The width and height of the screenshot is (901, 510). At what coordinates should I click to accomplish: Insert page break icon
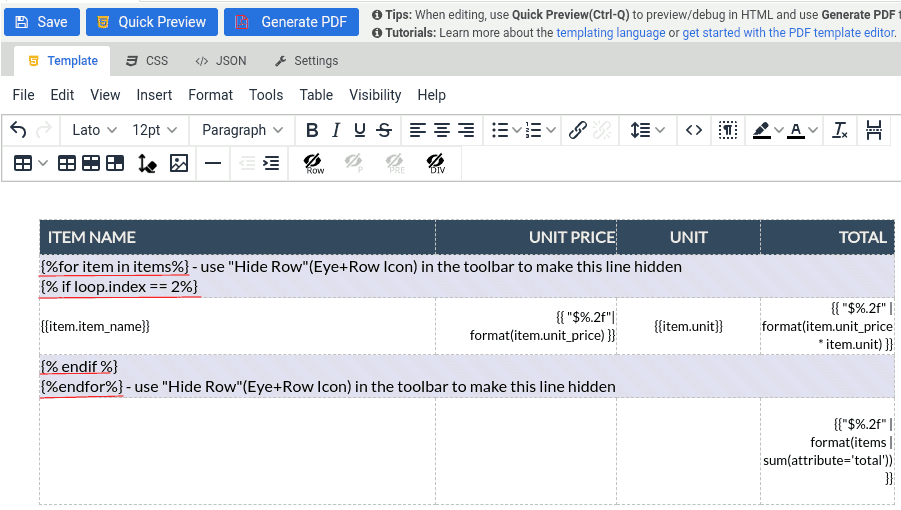873,130
